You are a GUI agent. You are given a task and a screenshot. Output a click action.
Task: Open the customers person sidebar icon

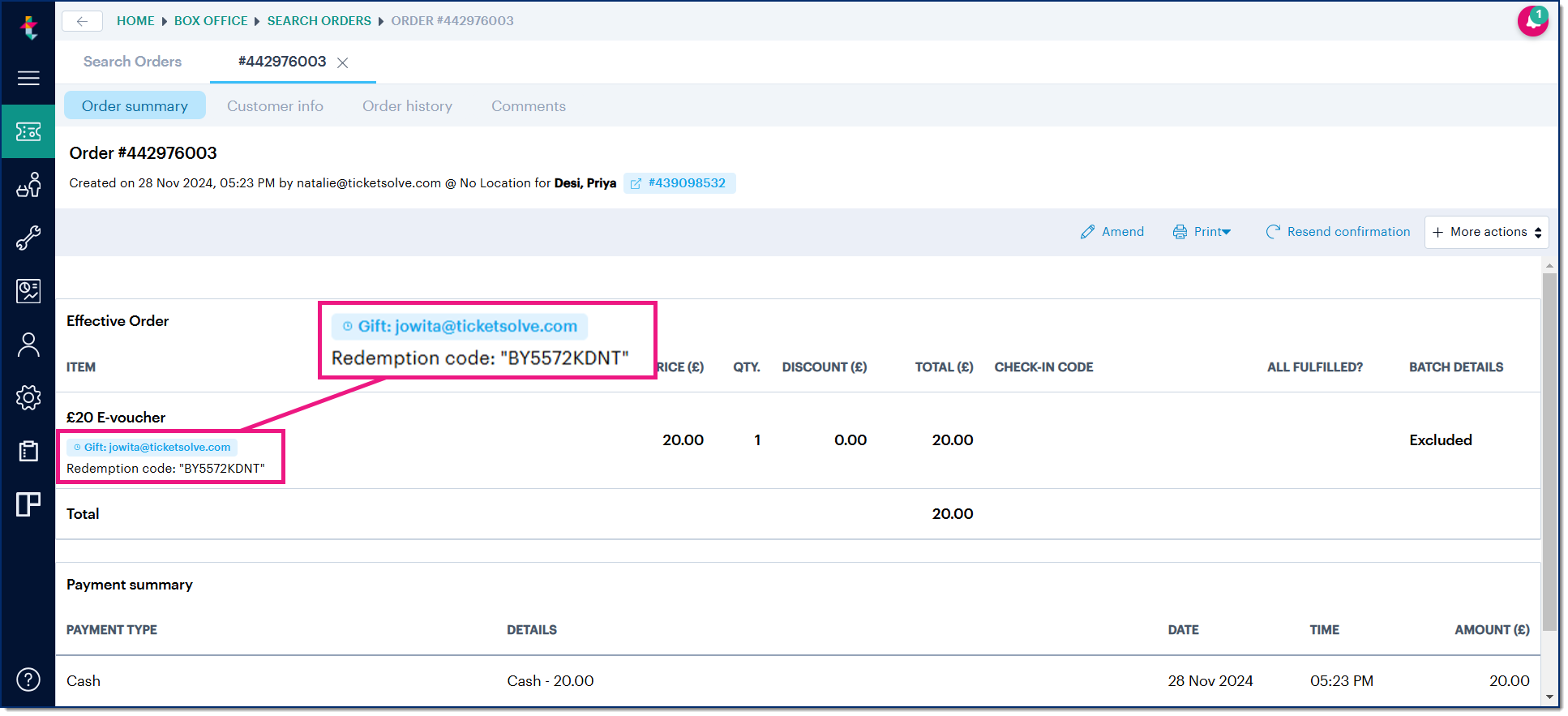point(28,345)
